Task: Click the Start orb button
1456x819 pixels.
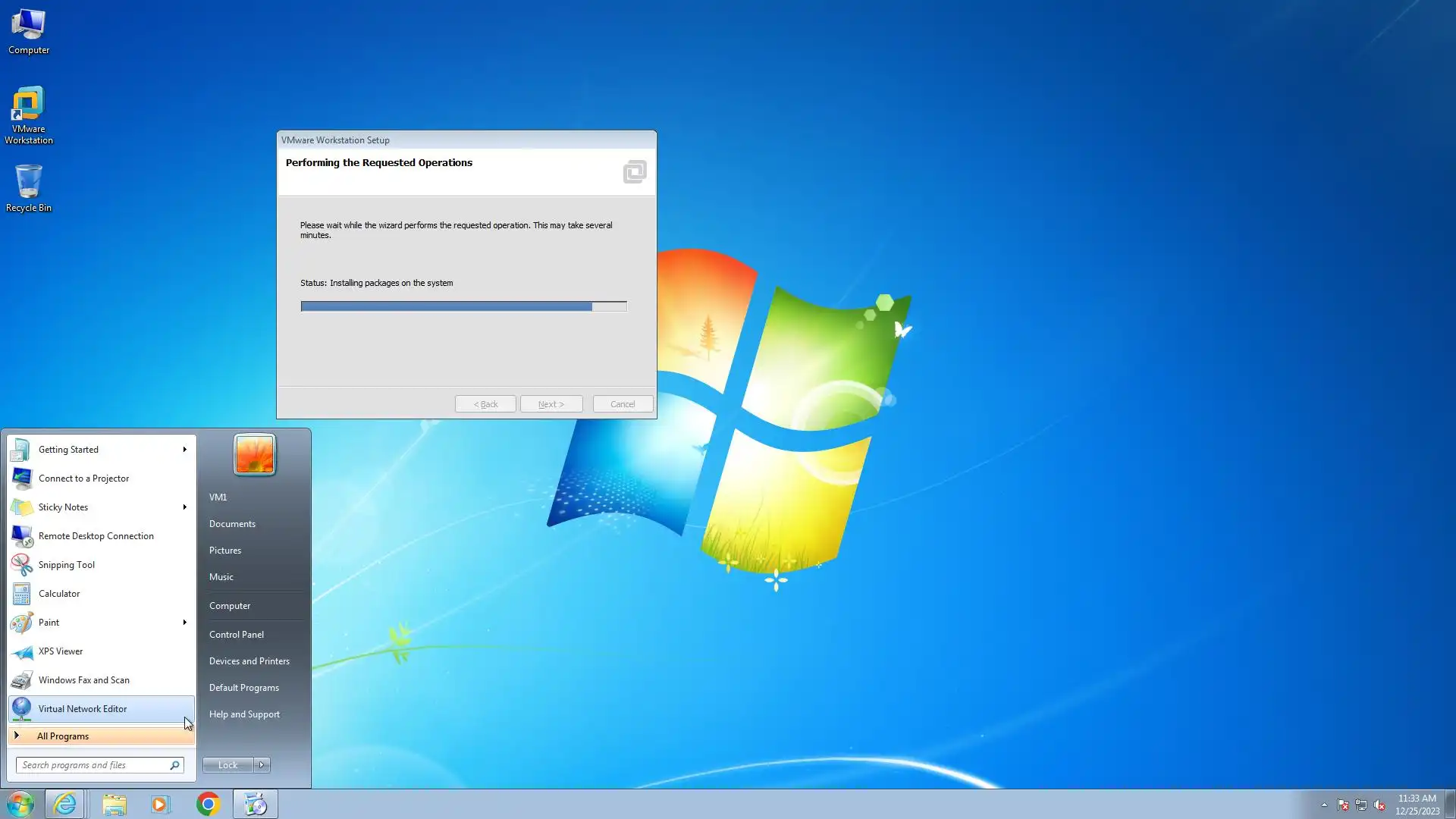Action: pos(20,804)
